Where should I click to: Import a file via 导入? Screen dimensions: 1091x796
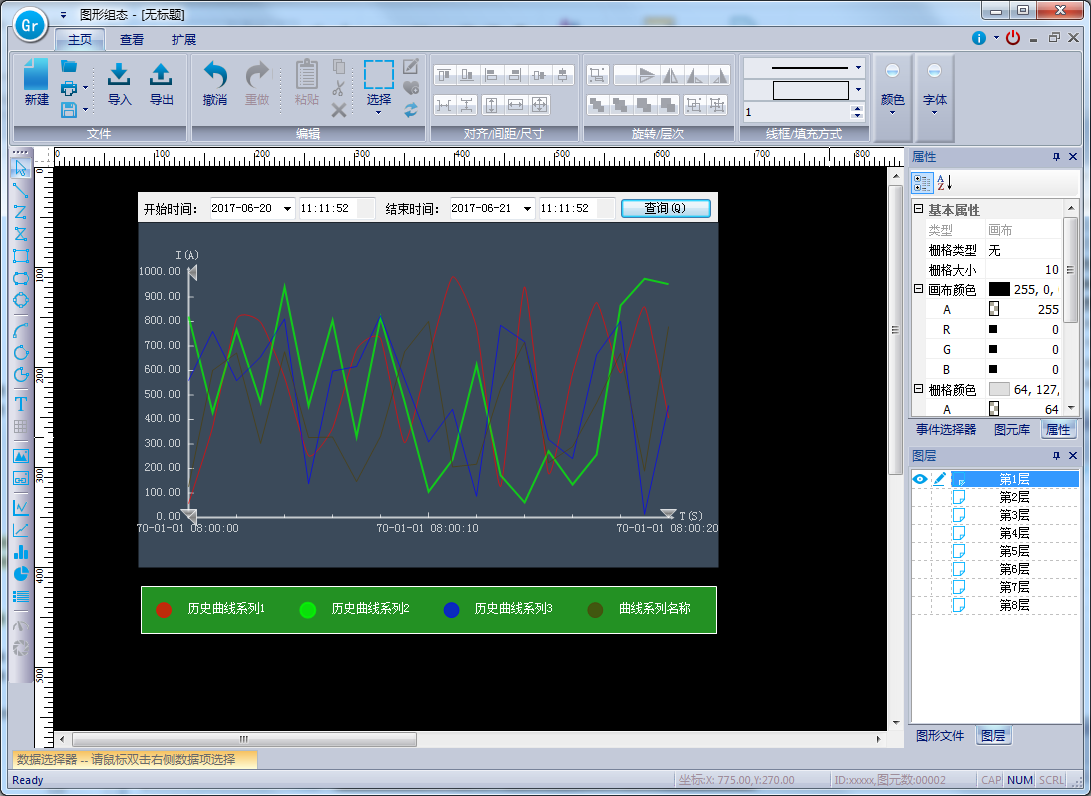point(119,83)
